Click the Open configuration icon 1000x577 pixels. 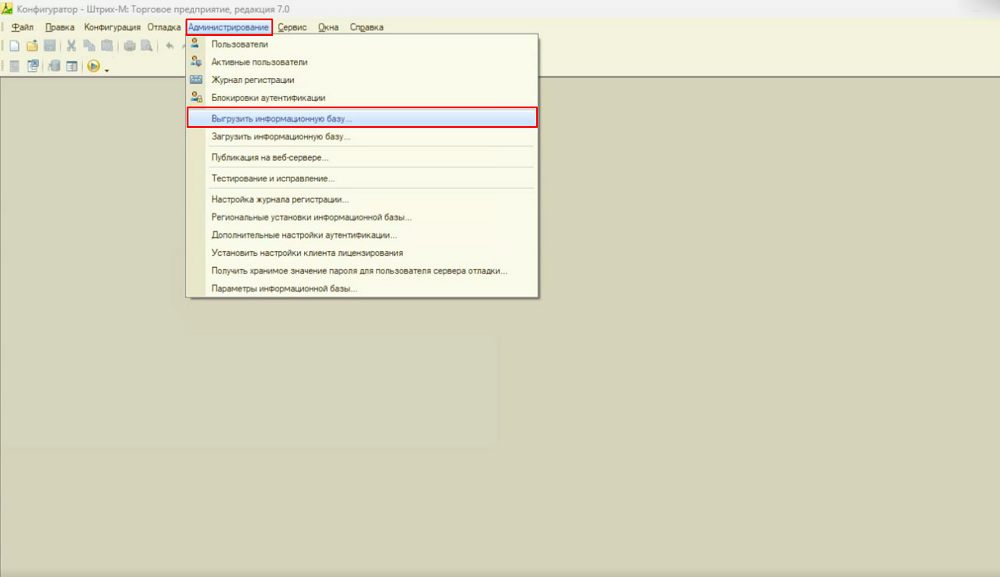click(x=33, y=66)
